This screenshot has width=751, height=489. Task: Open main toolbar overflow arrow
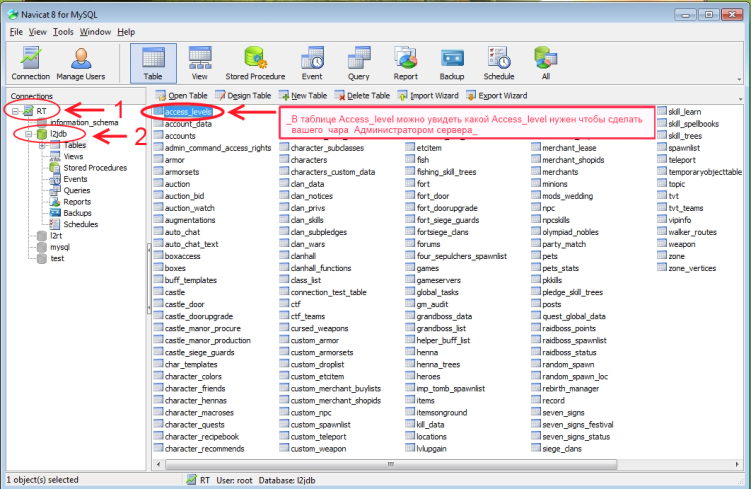[x=739, y=79]
